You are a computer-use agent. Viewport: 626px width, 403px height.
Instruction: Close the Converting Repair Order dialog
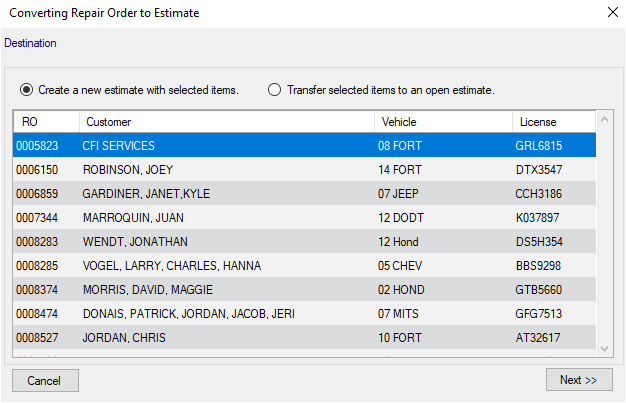pyautogui.click(x=612, y=13)
